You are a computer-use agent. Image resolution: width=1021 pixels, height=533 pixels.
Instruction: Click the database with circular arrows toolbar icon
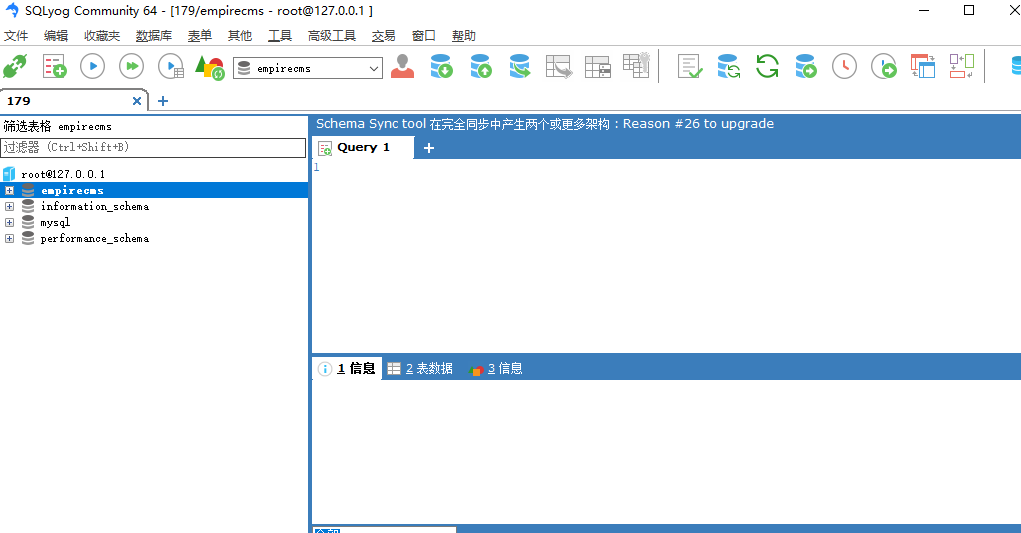point(728,66)
